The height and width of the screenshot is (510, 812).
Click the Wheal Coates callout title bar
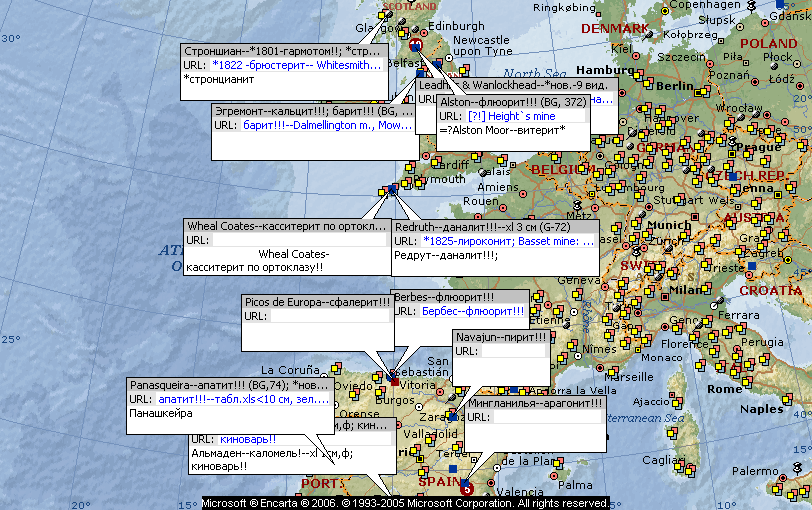click(287, 226)
